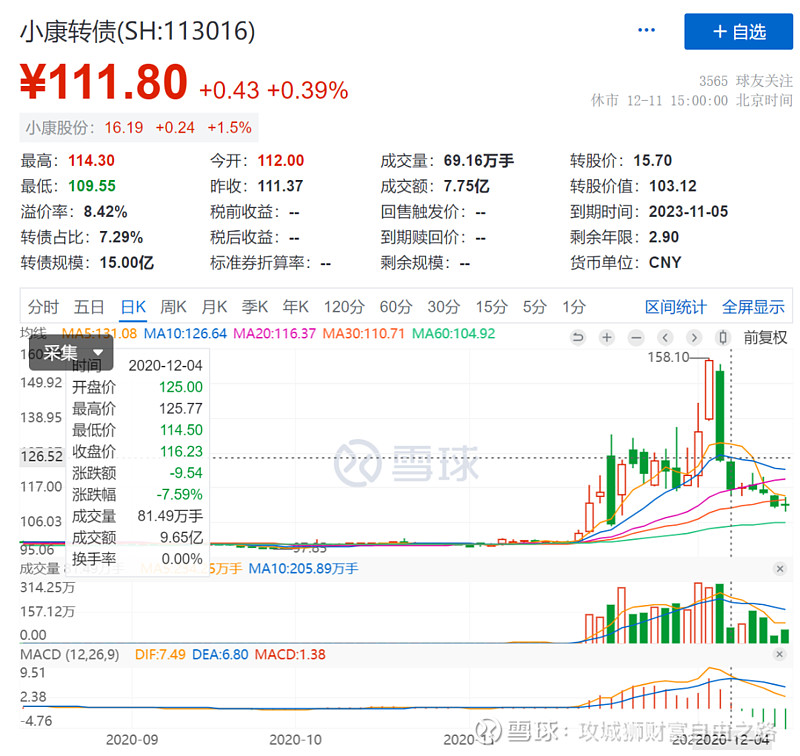Viewport: 800px width, 756px height.
Task: Click the MA10:126.64 moving average label
Action: (x=185, y=334)
